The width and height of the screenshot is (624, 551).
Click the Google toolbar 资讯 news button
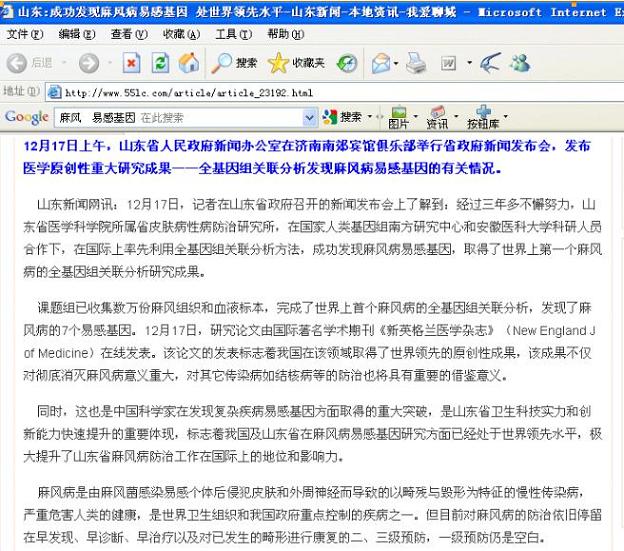pos(437,118)
